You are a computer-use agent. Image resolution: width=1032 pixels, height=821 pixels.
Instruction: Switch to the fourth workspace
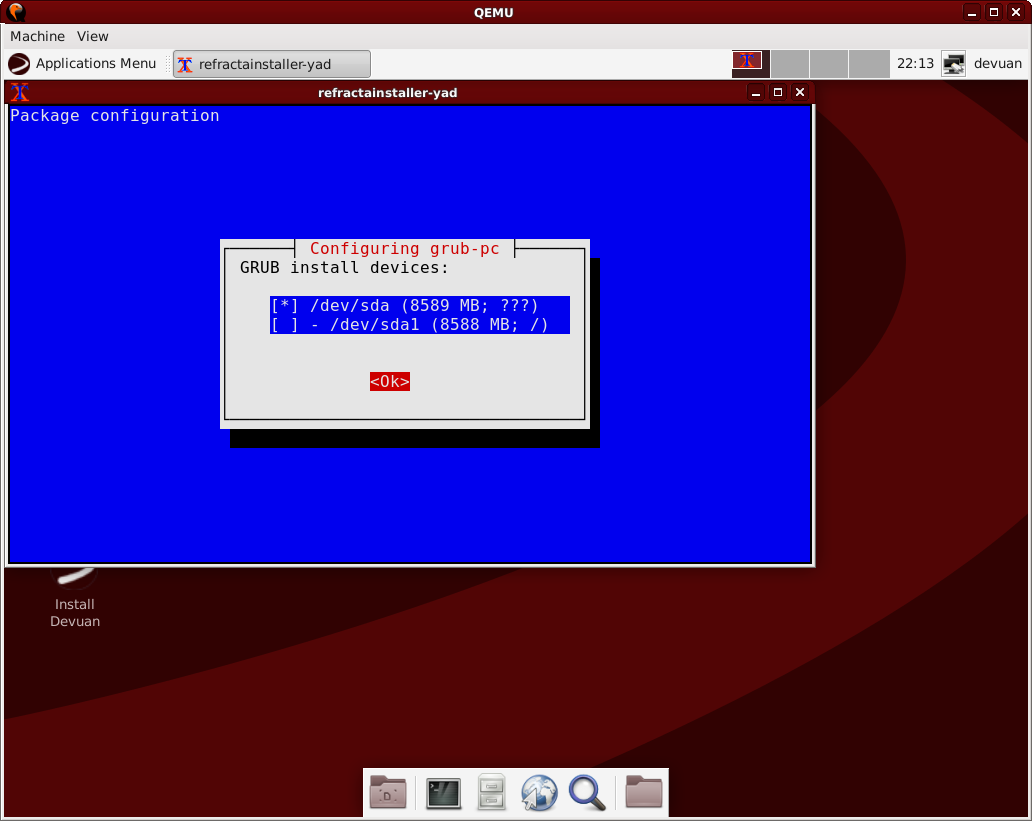(x=868, y=64)
